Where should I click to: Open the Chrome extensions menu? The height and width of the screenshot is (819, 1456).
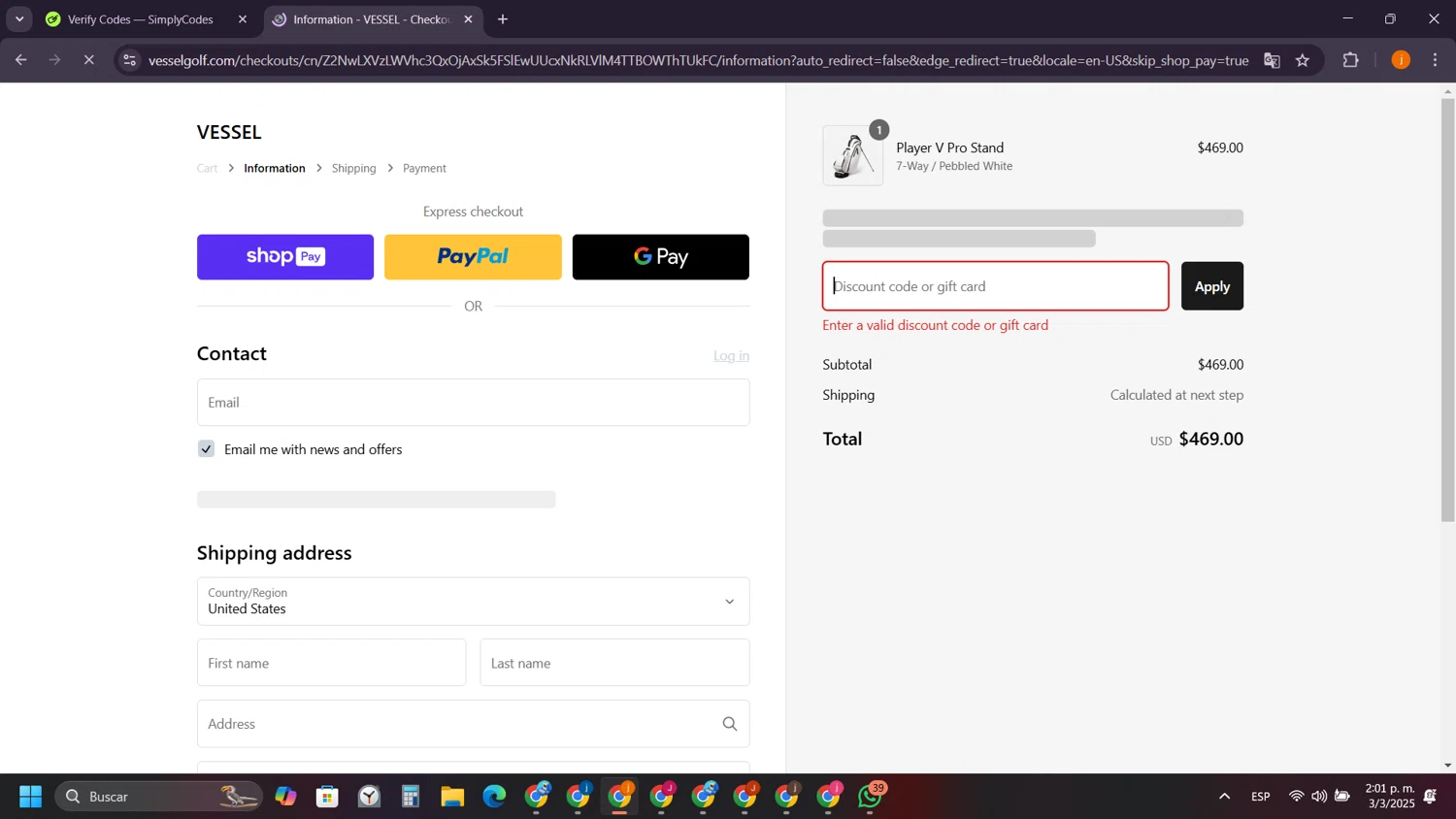[x=1350, y=60]
